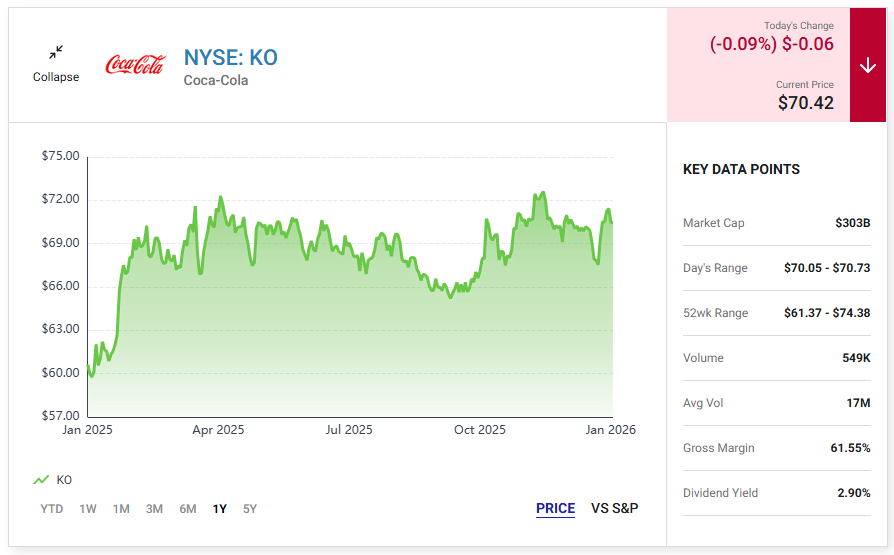This screenshot has height=555, width=894.
Task: Select the 1Y time range
Action: [220, 509]
